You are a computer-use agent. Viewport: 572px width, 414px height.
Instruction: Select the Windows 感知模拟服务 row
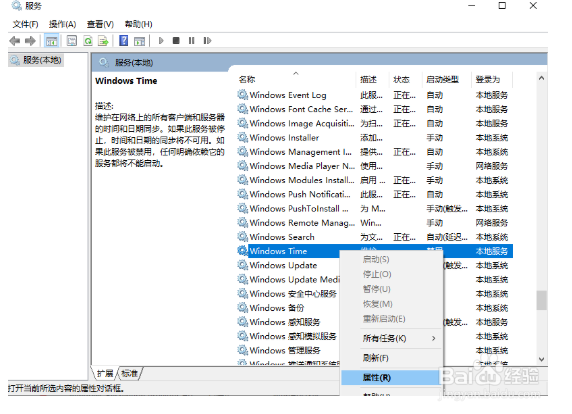click(288, 336)
